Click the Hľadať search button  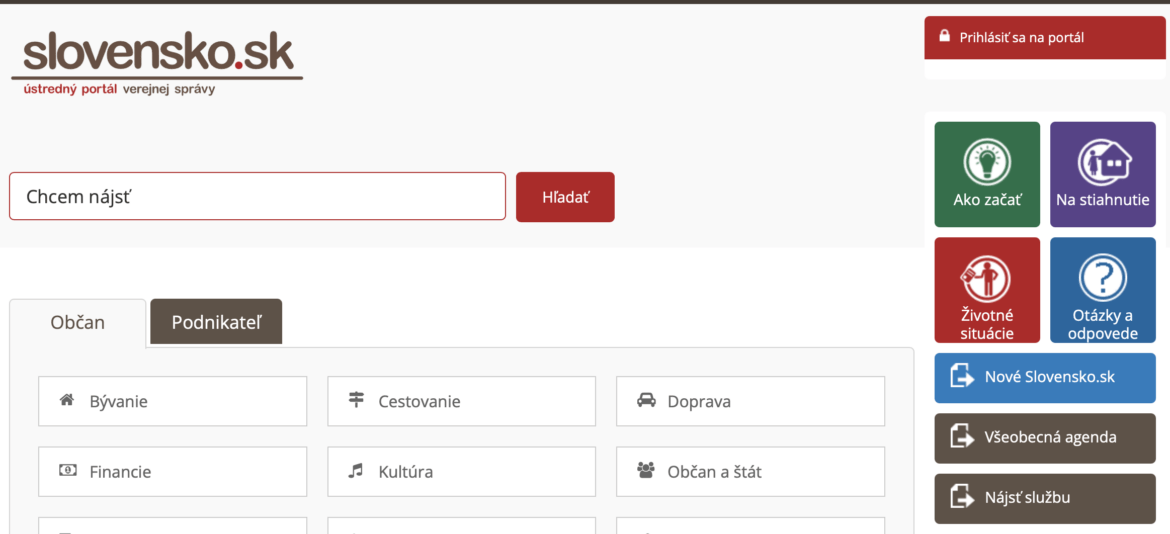coord(565,197)
